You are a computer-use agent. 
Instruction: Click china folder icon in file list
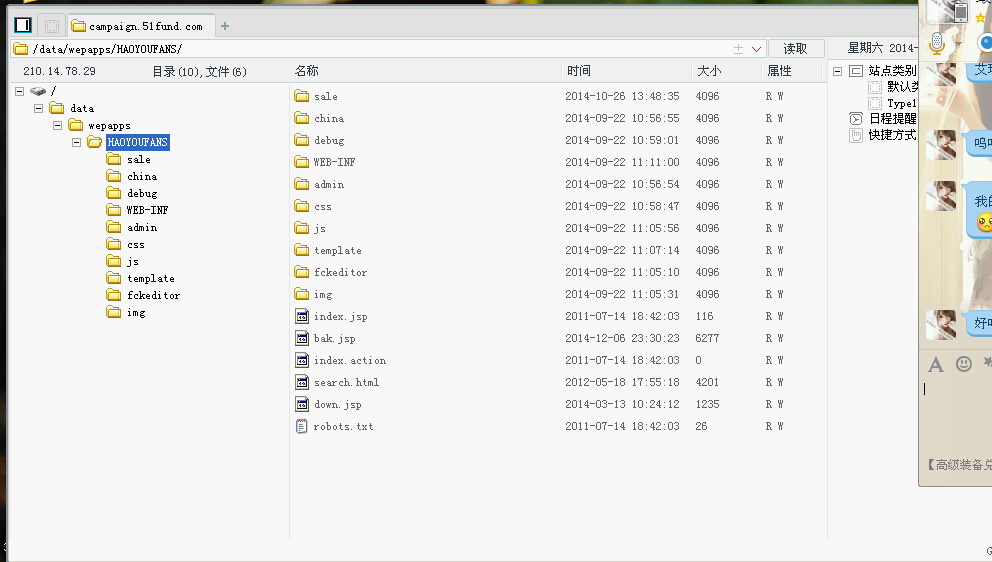pos(302,118)
